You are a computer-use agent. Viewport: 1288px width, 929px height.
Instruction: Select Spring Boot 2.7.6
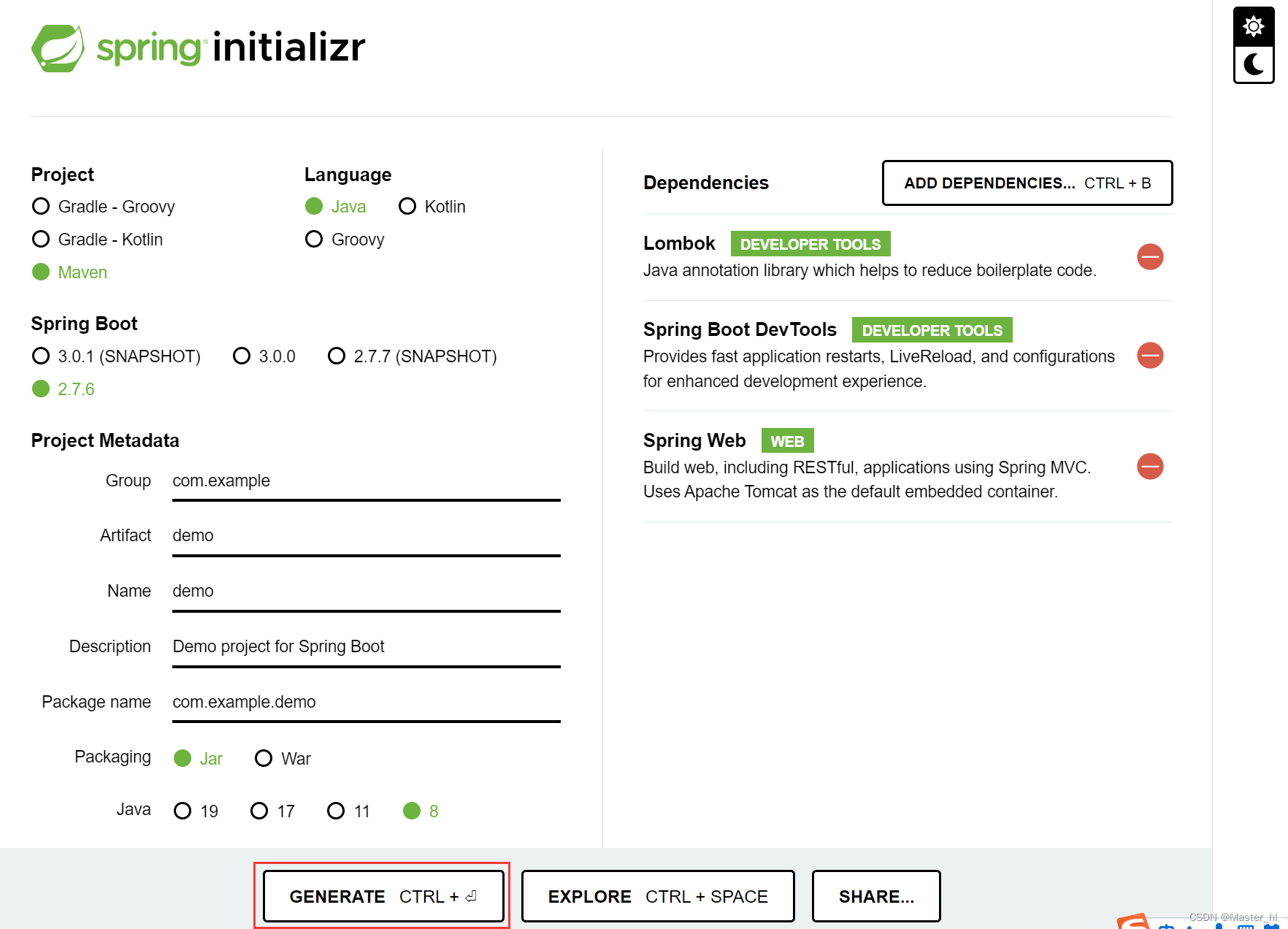tap(64, 389)
